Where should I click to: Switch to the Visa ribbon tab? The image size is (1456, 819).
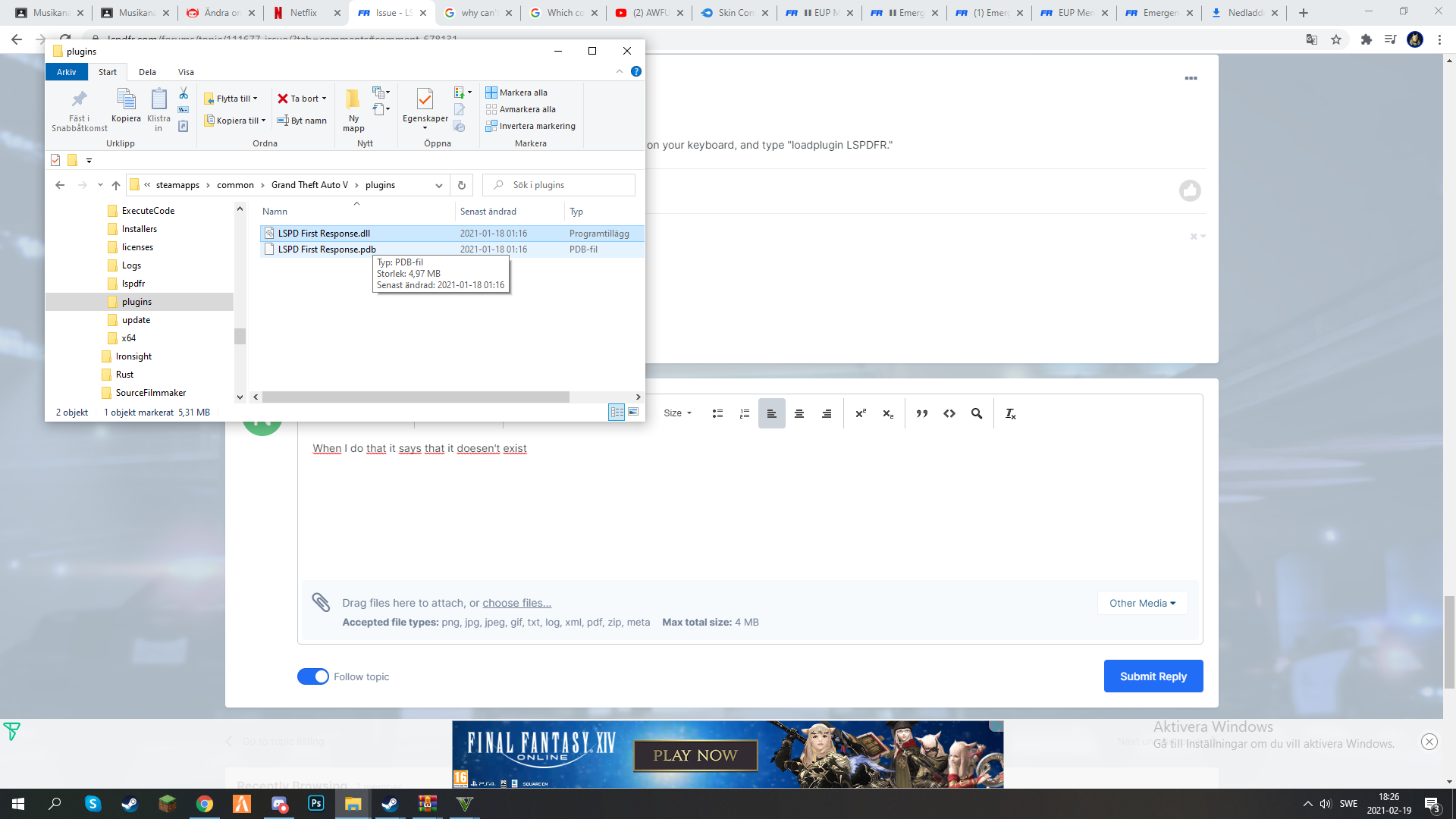(x=186, y=72)
